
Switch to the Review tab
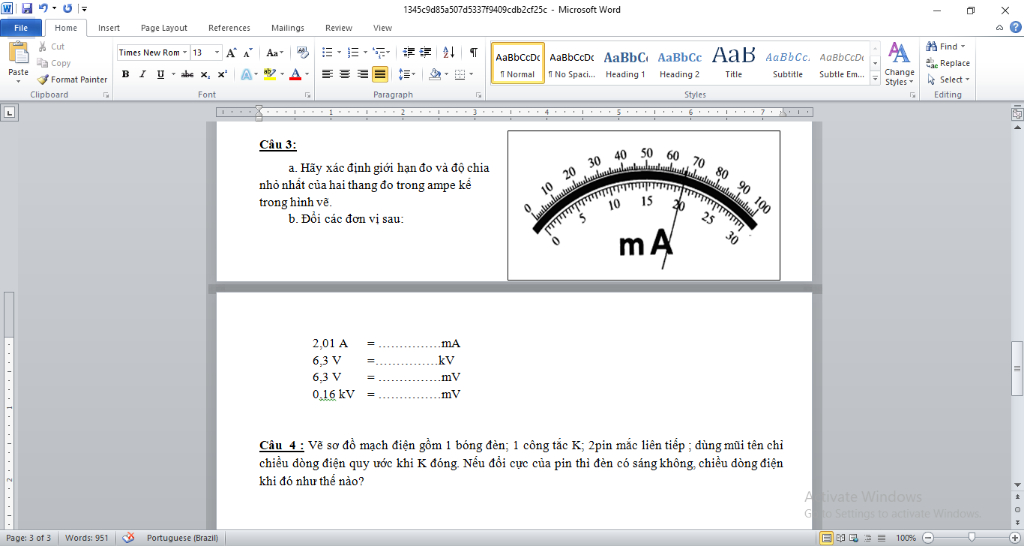339,28
